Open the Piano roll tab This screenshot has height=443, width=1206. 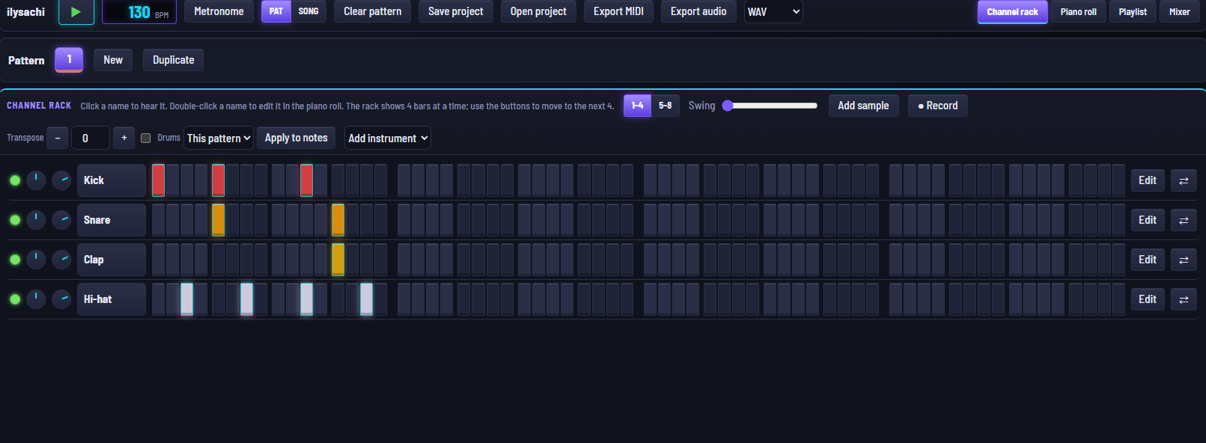tap(1078, 12)
